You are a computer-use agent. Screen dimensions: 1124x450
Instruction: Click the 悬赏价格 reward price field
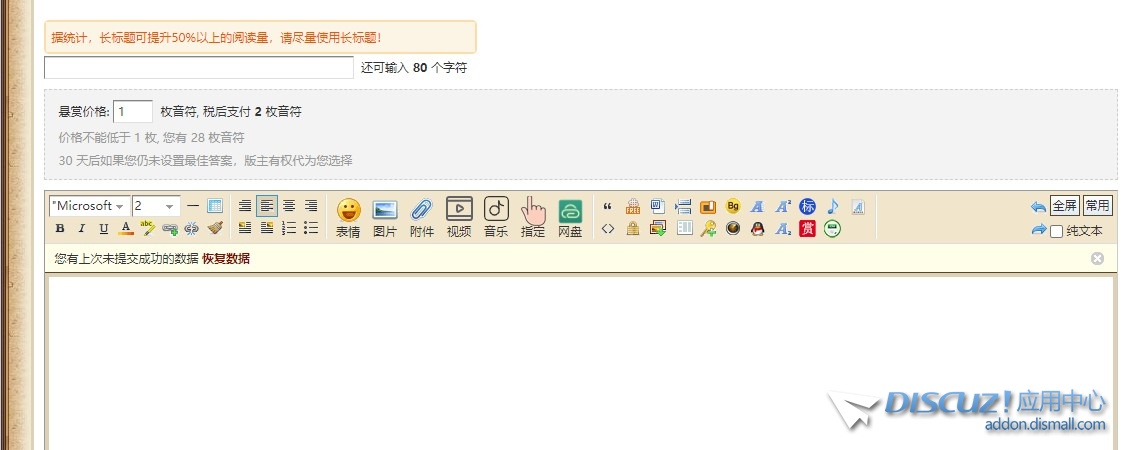tap(133, 112)
